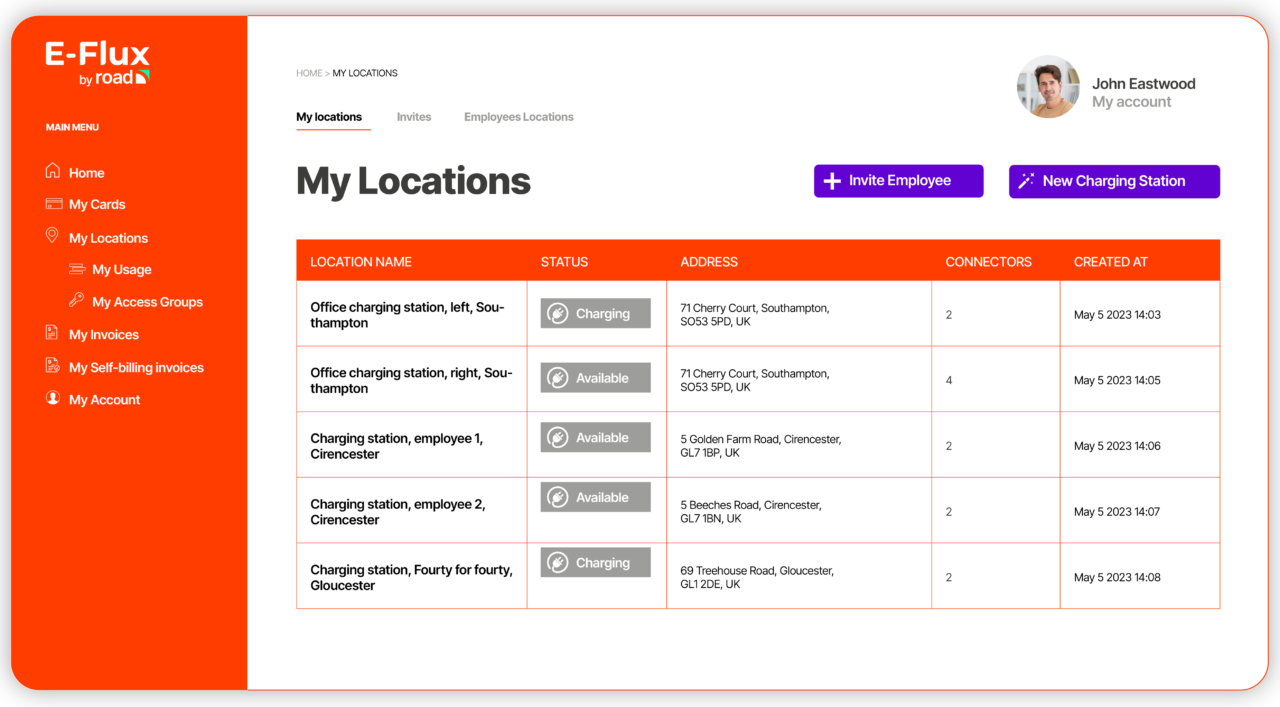Click the LOCATION NAME column header
1280x707 pixels.
[x=361, y=262]
